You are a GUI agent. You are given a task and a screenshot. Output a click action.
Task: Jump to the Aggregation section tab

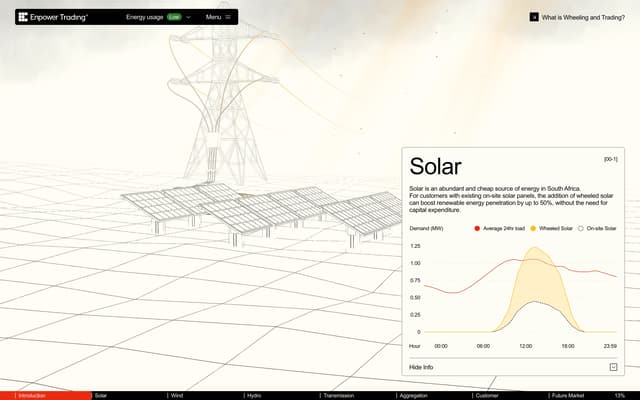[413, 396]
